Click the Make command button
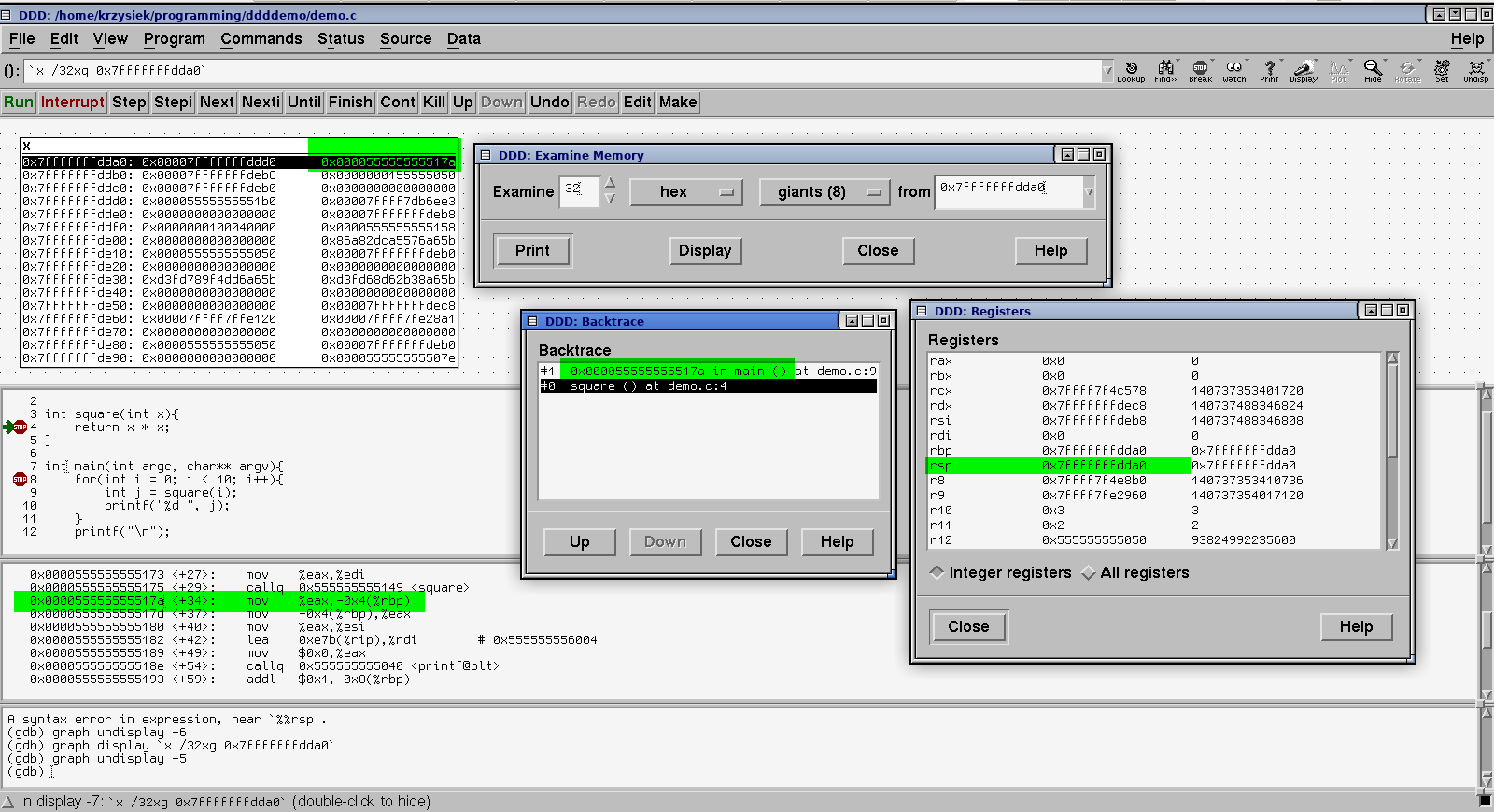This screenshot has height=812, width=1494. pyautogui.click(x=678, y=103)
